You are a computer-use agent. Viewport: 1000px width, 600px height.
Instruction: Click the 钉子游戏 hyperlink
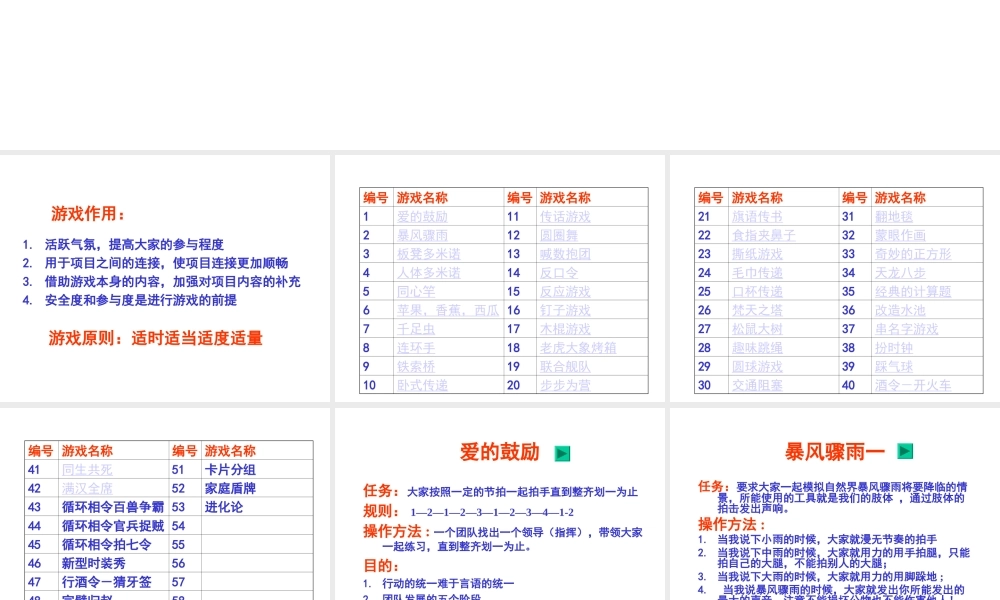pos(565,311)
